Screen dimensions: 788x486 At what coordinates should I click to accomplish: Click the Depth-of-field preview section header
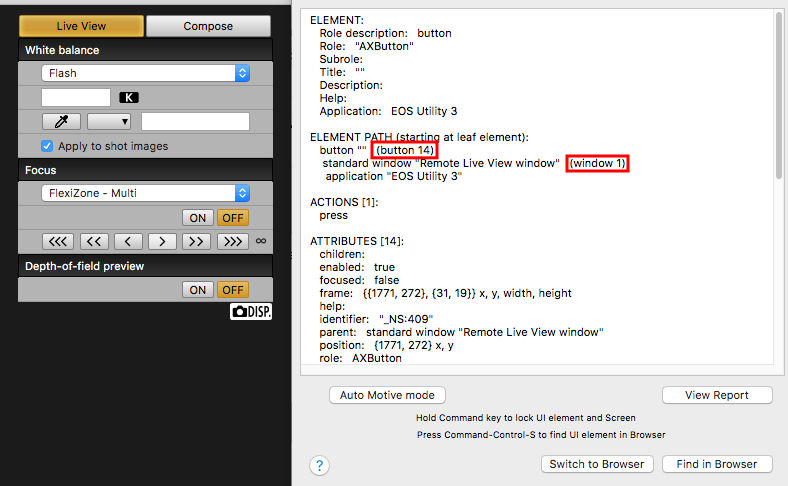pos(145,266)
